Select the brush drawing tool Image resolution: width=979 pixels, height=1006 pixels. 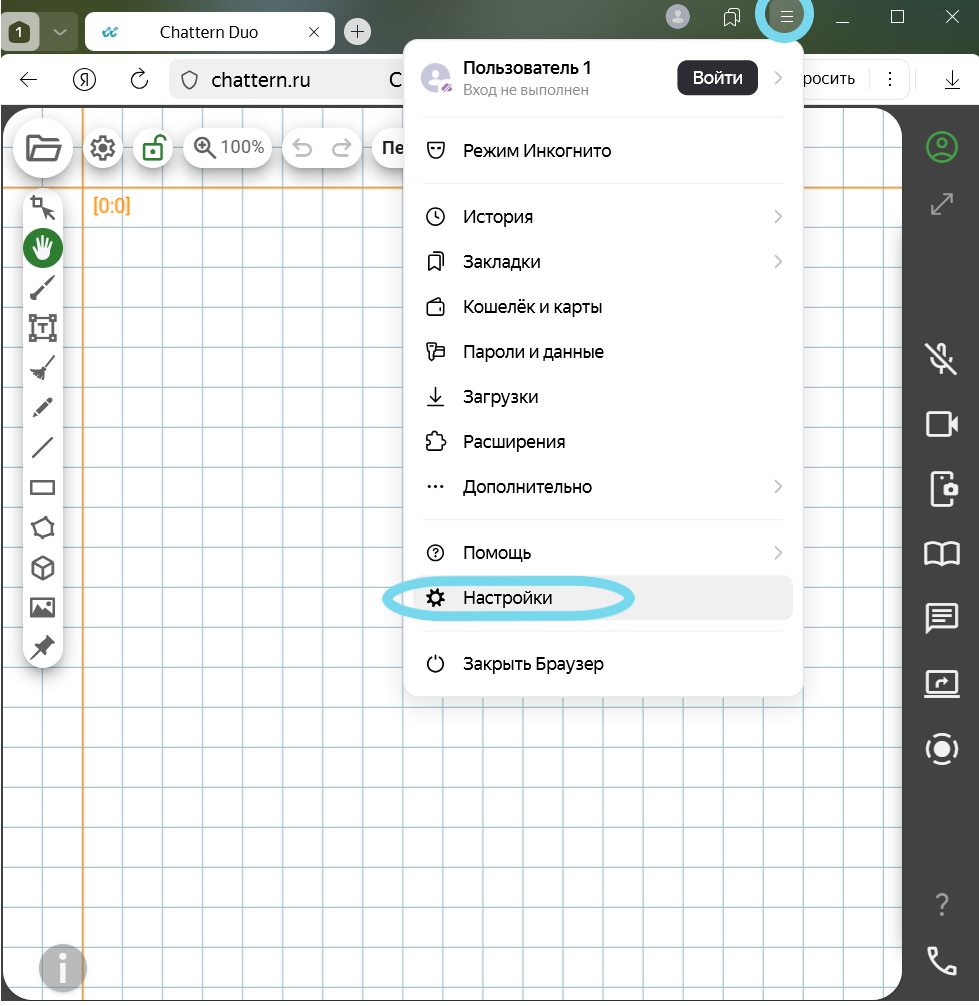43,288
